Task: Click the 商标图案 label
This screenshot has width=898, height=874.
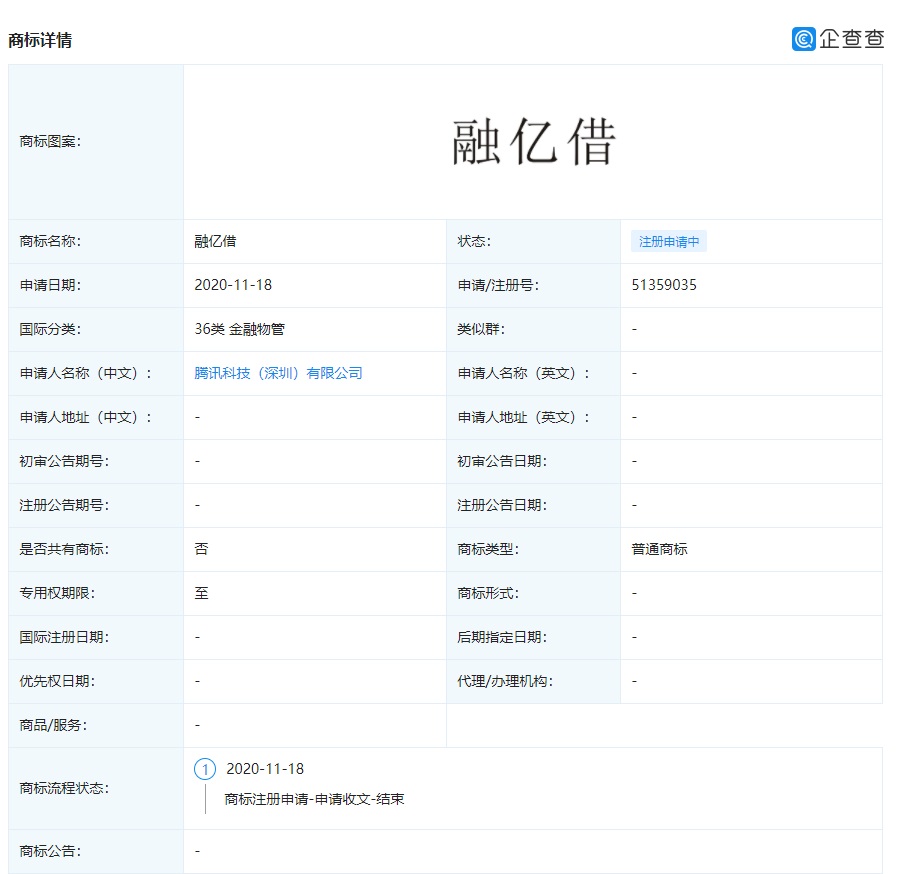Action: click(x=50, y=141)
